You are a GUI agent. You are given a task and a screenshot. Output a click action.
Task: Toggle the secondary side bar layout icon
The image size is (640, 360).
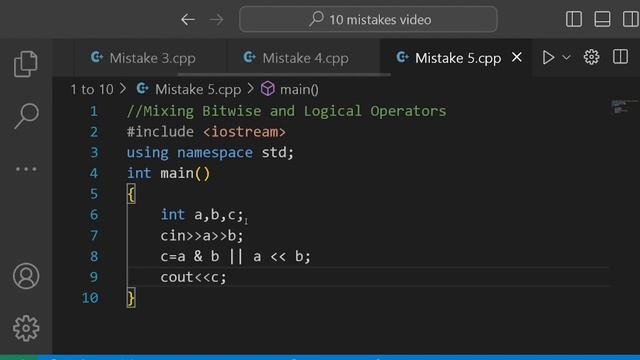631,19
